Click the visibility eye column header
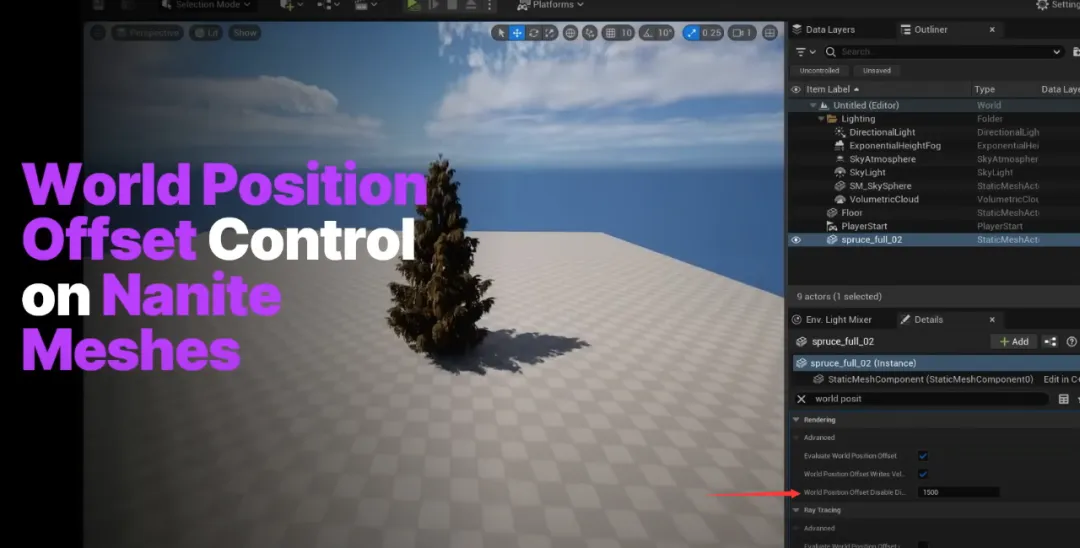 (796, 89)
